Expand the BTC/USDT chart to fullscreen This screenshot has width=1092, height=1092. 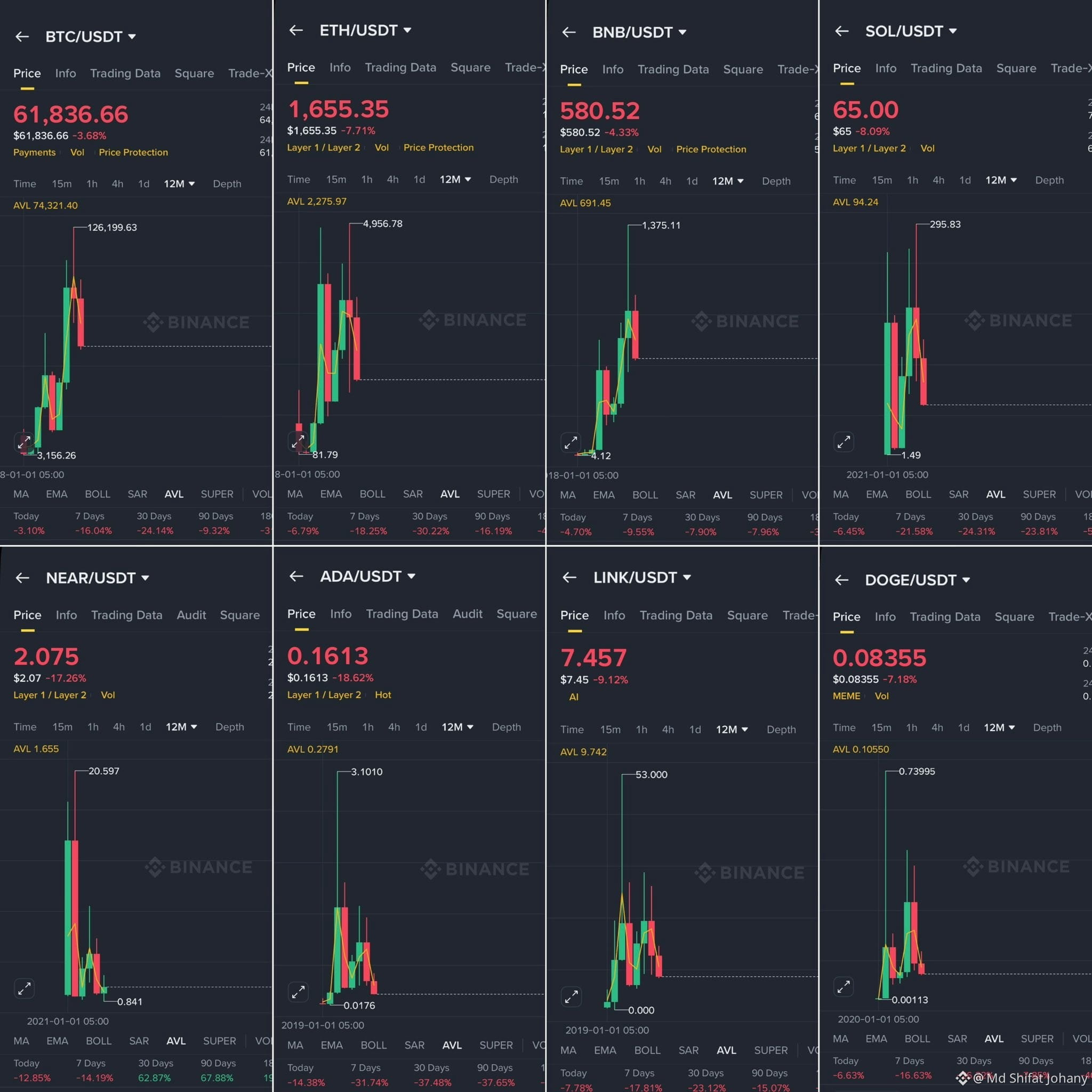tap(24, 443)
